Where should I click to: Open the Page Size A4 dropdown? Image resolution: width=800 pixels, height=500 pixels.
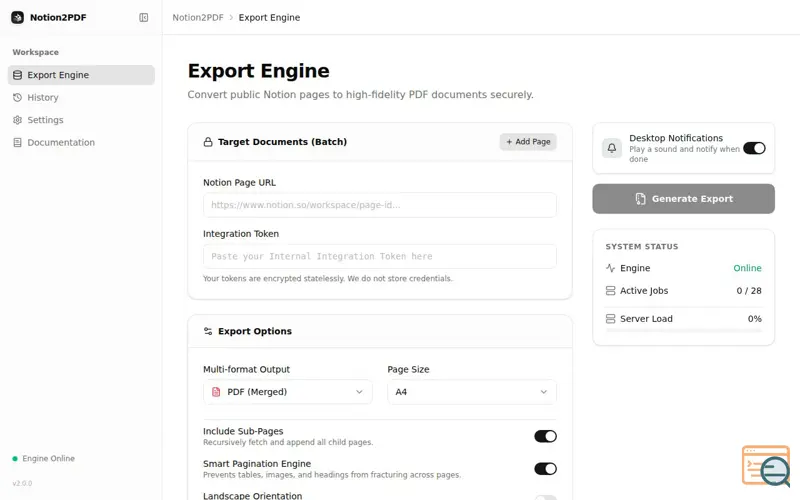click(x=472, y=392)
